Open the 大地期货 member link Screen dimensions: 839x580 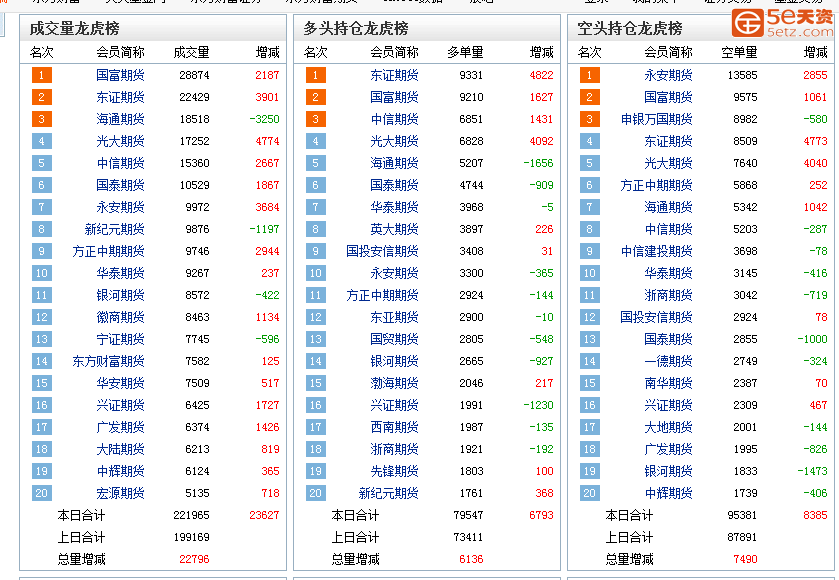point(668,427)
